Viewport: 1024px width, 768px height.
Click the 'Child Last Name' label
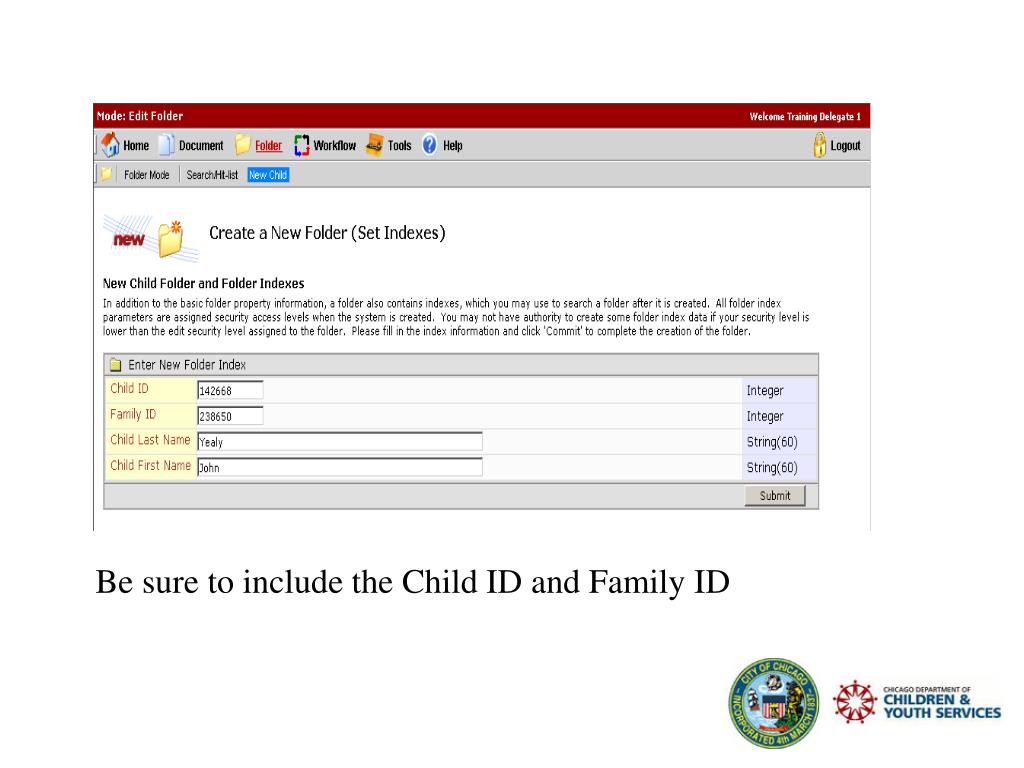[x=150, y=440]
